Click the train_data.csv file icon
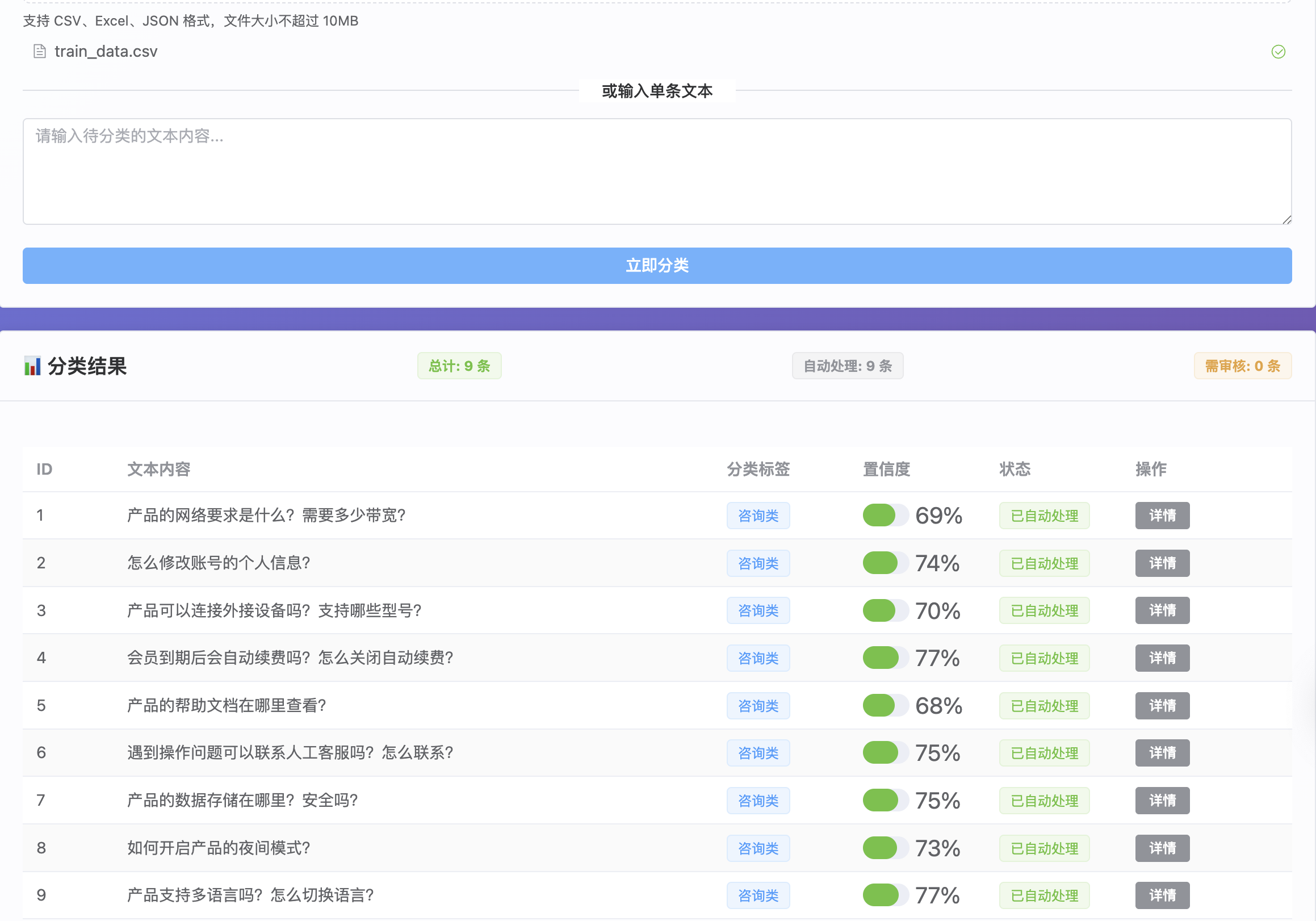The height and width of the screenshot is (921, 1316). pyautogui.click(x=40, y=52)
